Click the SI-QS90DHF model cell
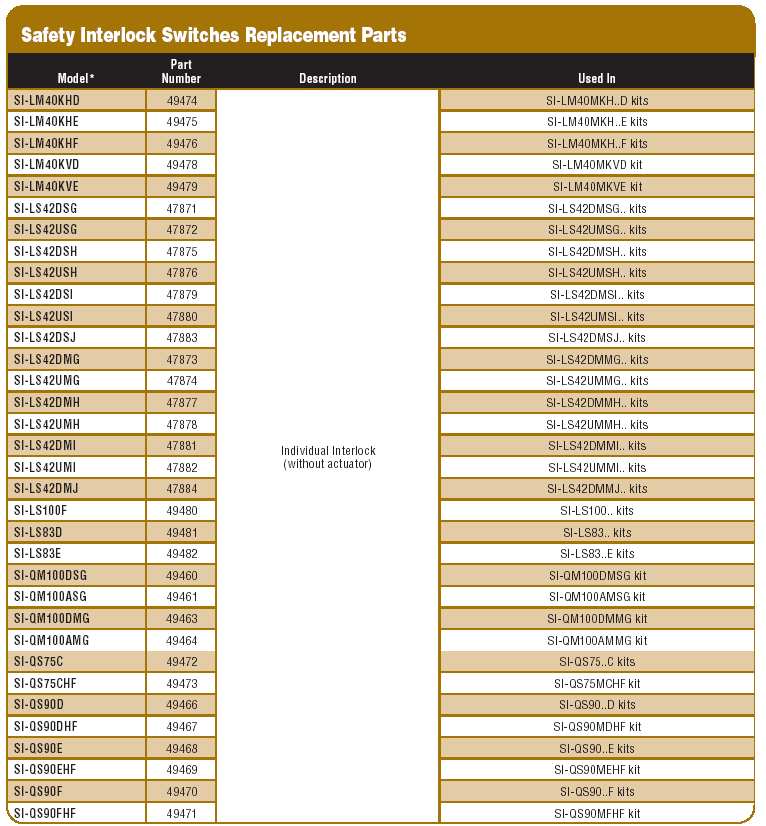This screenshot has height=826, width=766. click(x=76, y=726)
